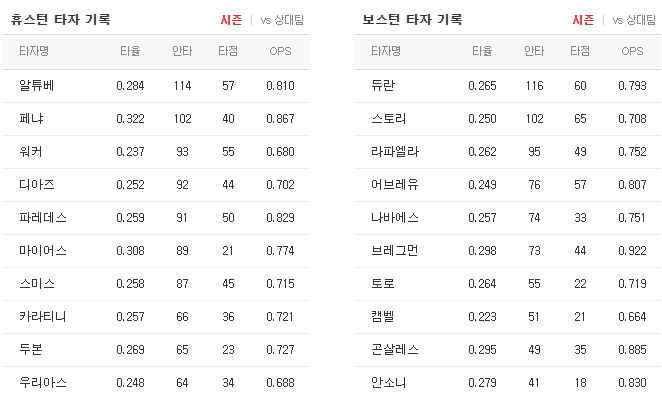Click the 휴스턴 타자 기록 heading

coord(60,19)
